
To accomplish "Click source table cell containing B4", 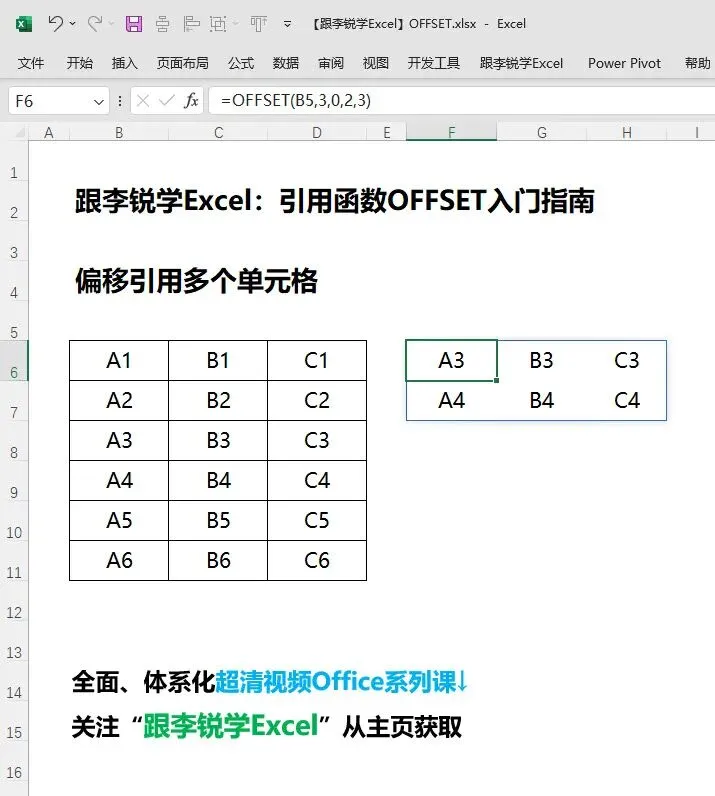I will pos(218,480).
